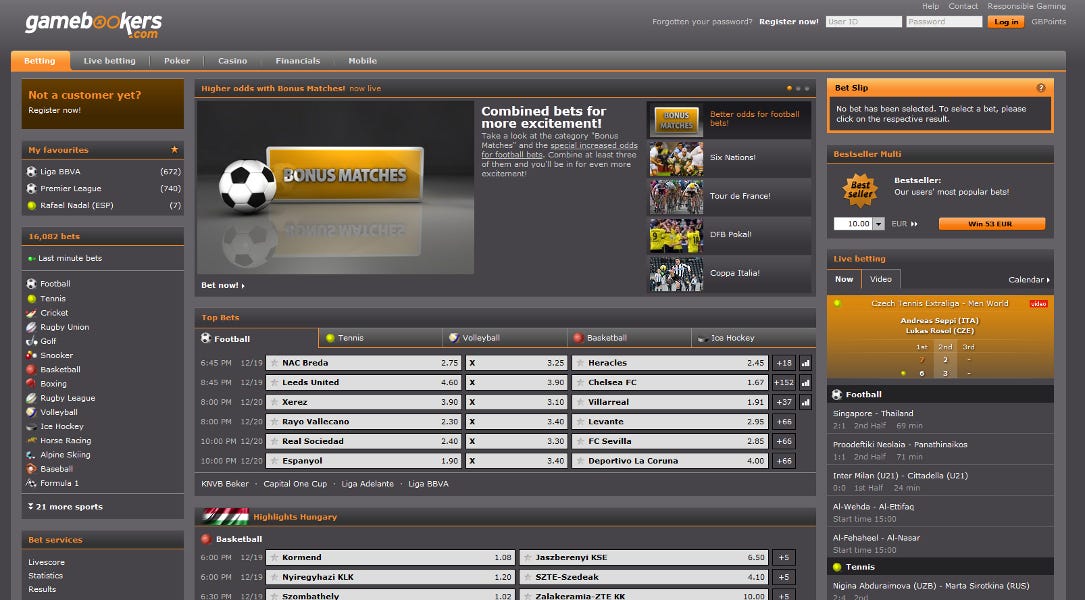Switch Top Bets to Ice Hockey tab
The image size is (1085, 600).
pos(754,338)
